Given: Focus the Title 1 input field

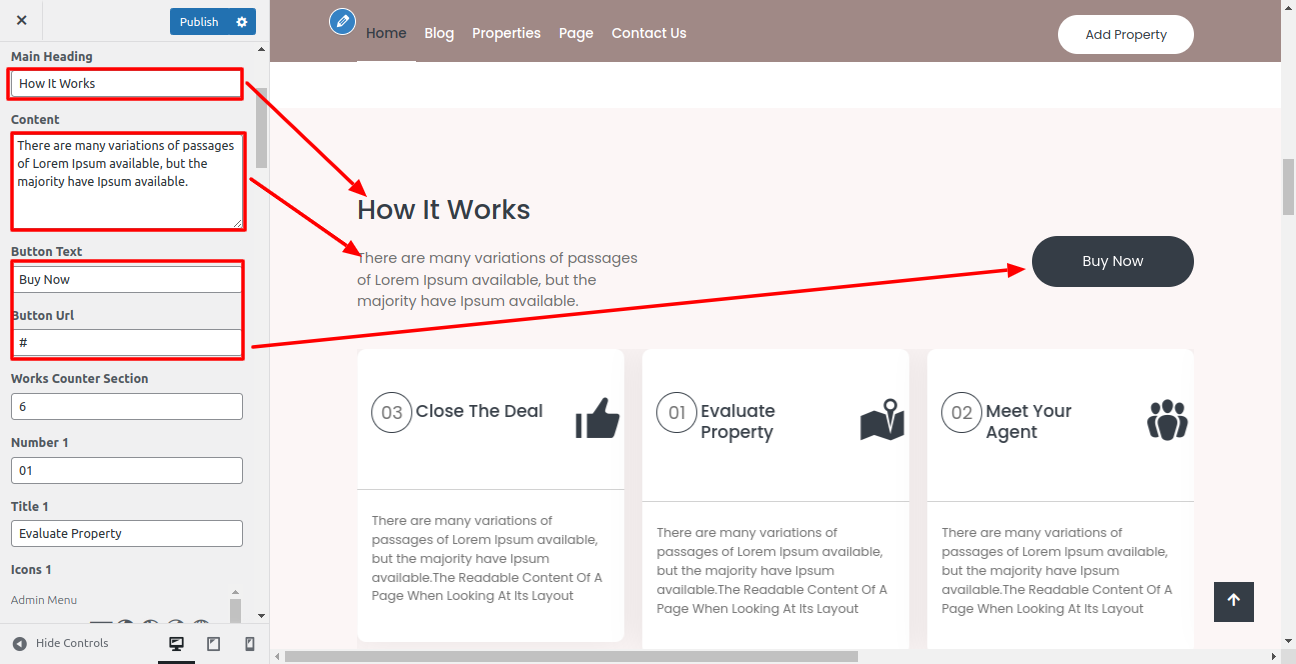Looking at the screenshot, I should (126, 534).
